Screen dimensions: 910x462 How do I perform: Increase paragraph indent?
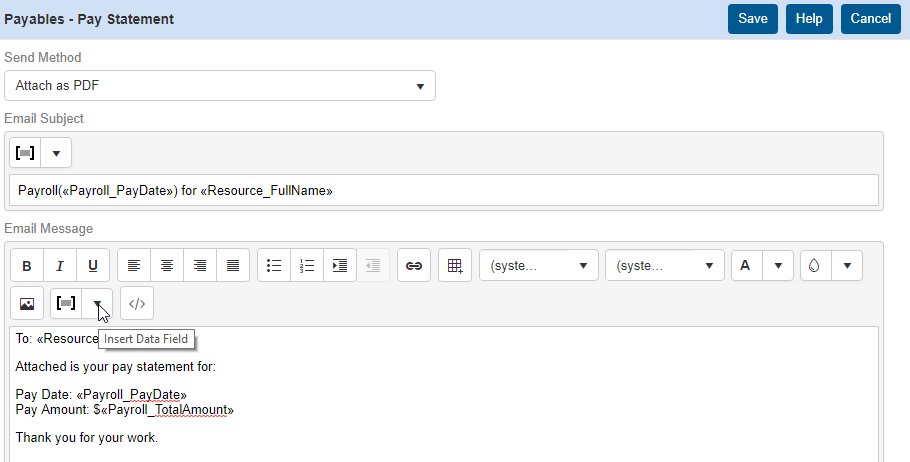[340, 266]
